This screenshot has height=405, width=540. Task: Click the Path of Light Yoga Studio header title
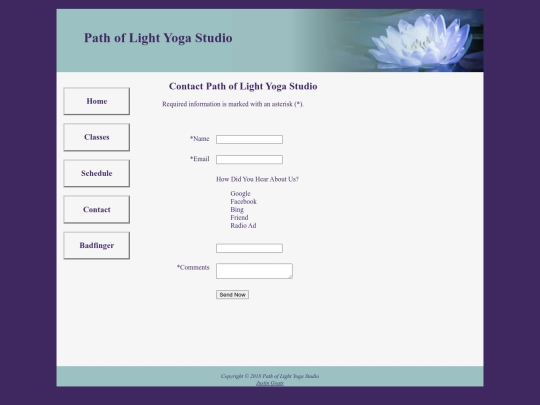[158, 38]
